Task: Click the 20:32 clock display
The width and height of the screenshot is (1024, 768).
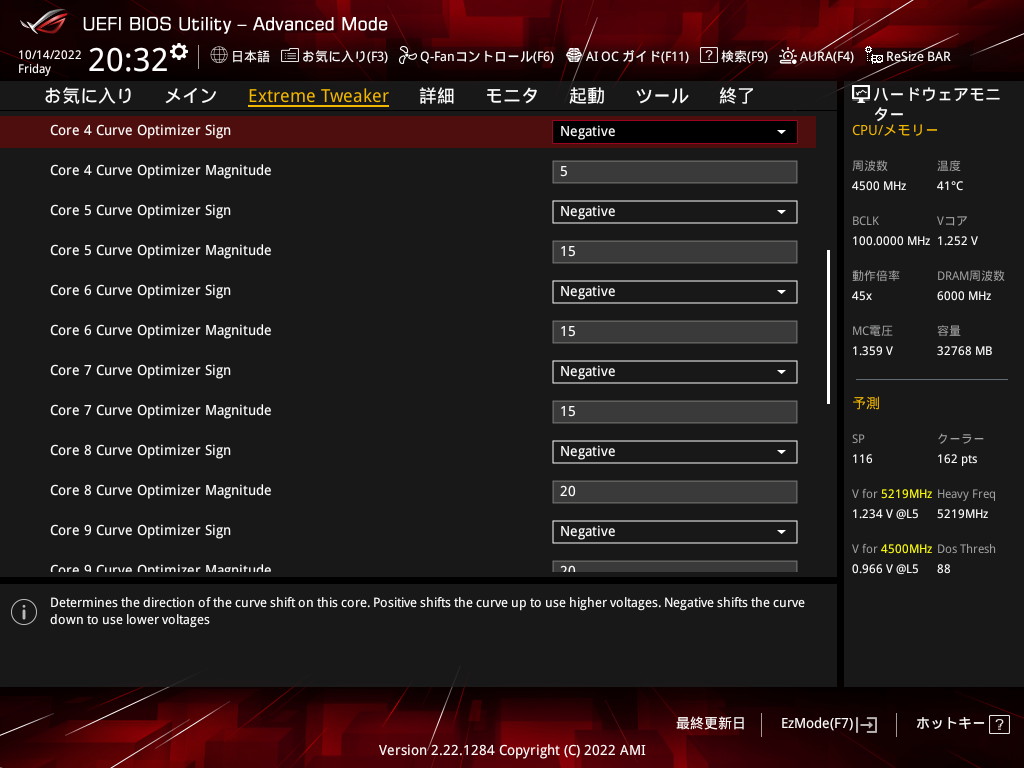Action: [128, 59]
